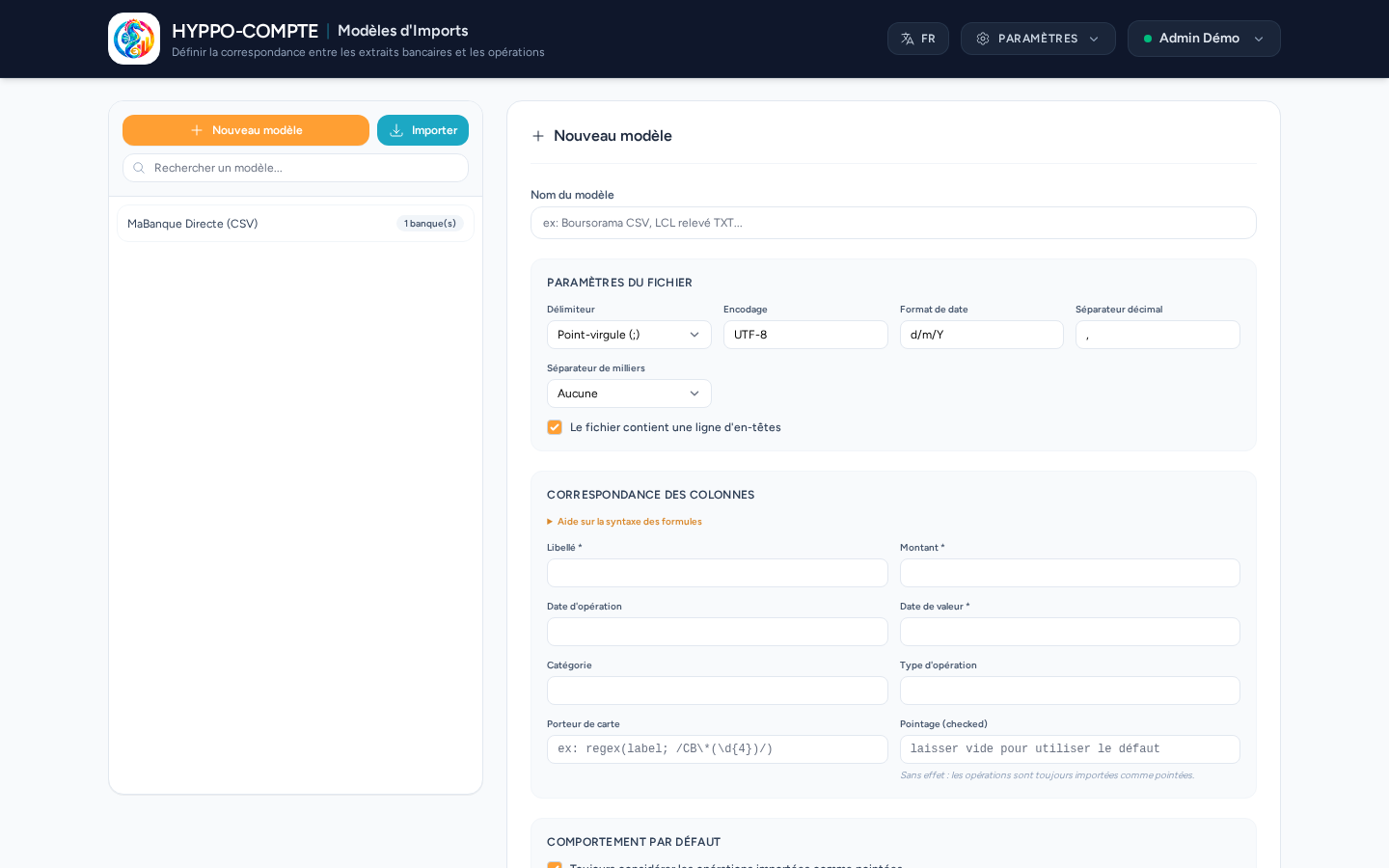Click the magnifier icon in search box
The width and height of the screenshot is (1389, 868).
click(x=139, y=168)
